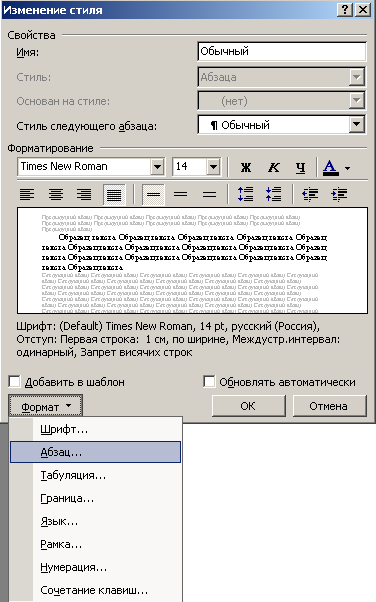
Task: Enable the Добавить в шаблон checkbox
Action: point(14,382)
